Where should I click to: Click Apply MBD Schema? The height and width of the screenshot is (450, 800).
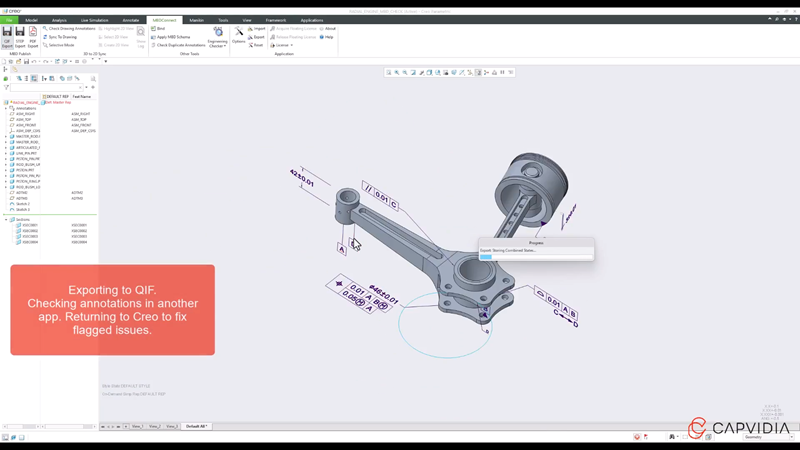click(x=170, y=37)
